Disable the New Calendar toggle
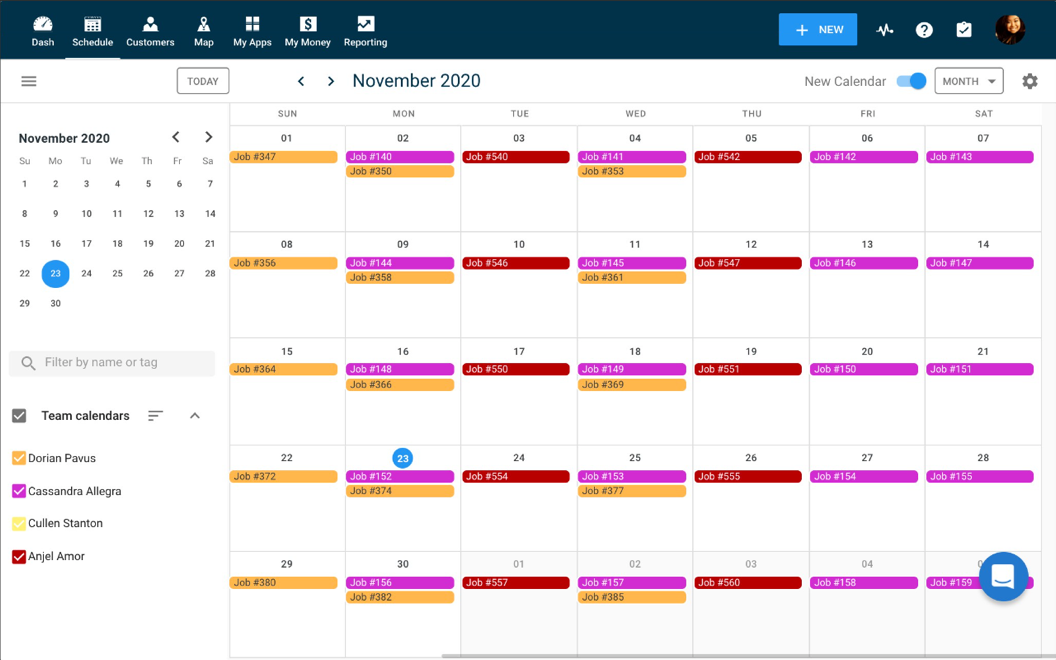1056x660 pixels. click(x=909, y=81)
